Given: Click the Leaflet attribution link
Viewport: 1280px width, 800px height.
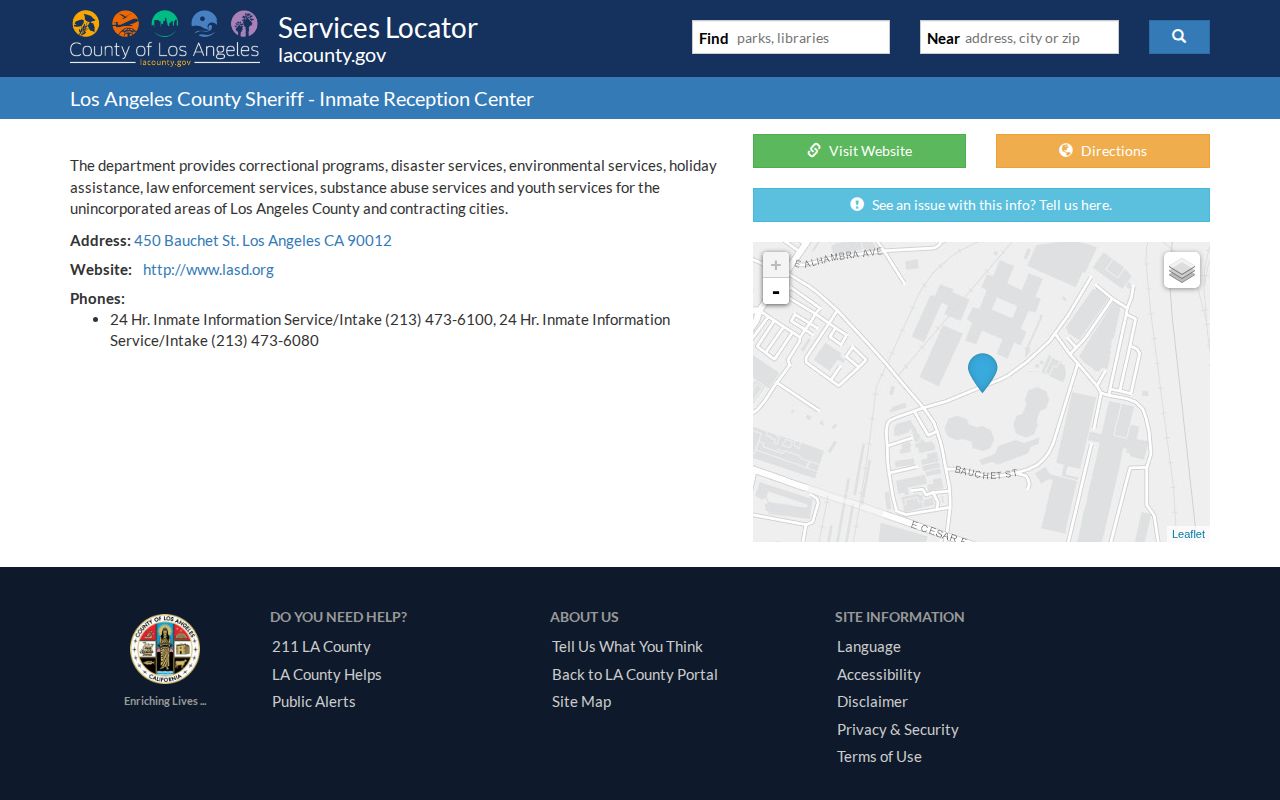Looking at the screenshot, I should (1188, 534).
